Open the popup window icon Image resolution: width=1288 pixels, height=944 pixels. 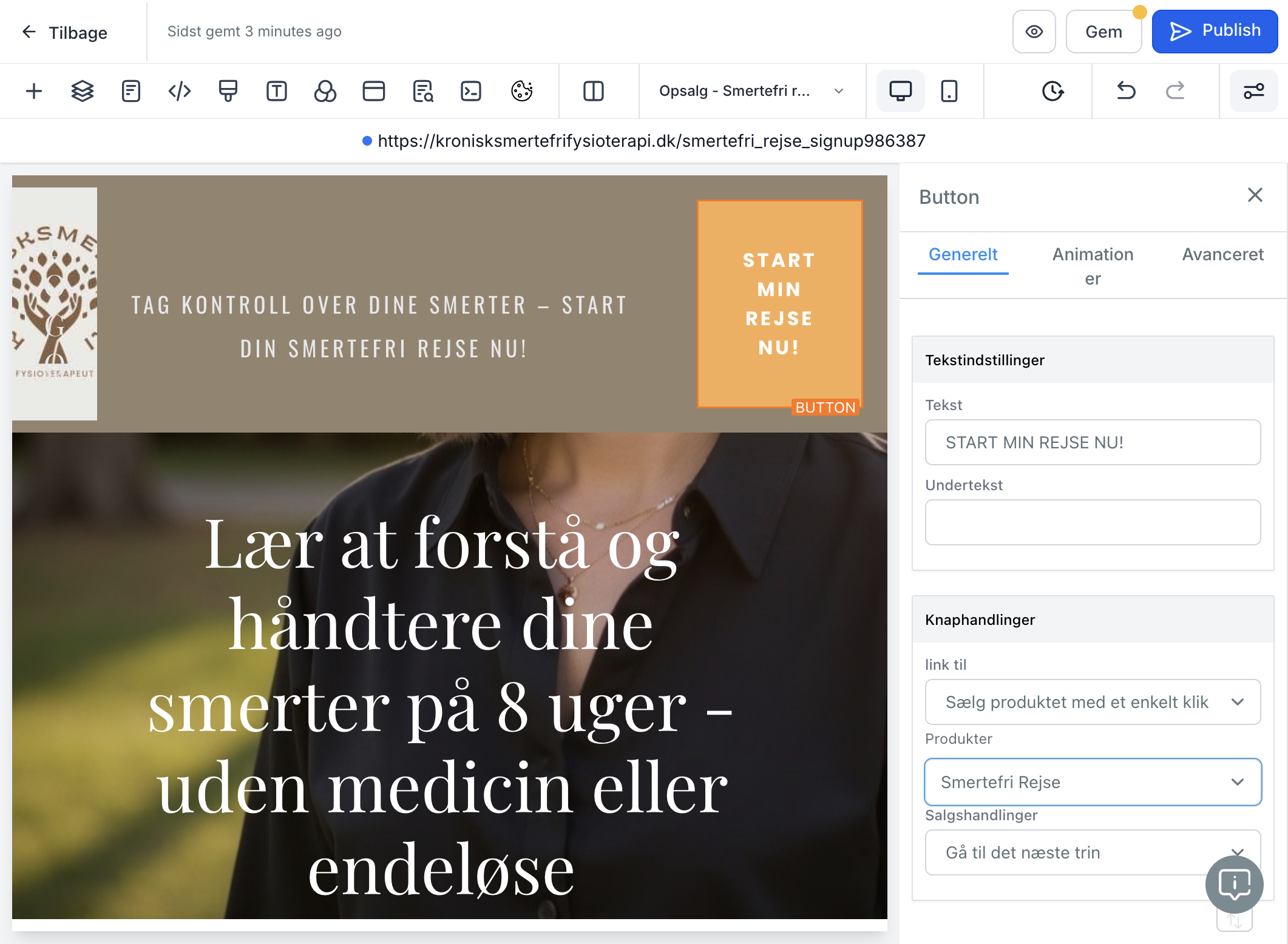pyautogui.click(x=374, y=91)
